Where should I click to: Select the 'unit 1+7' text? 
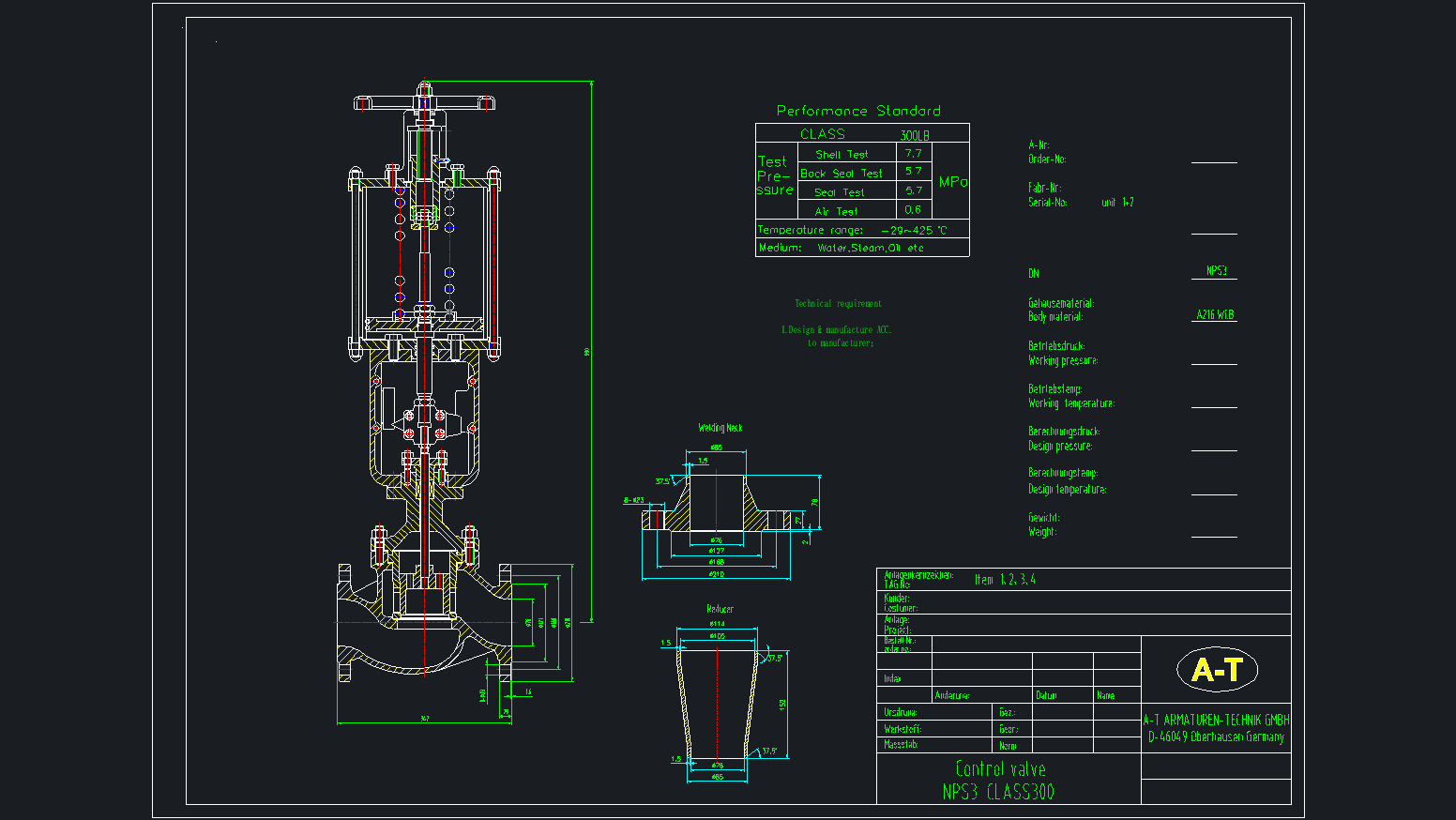(x=1117, y=203)
